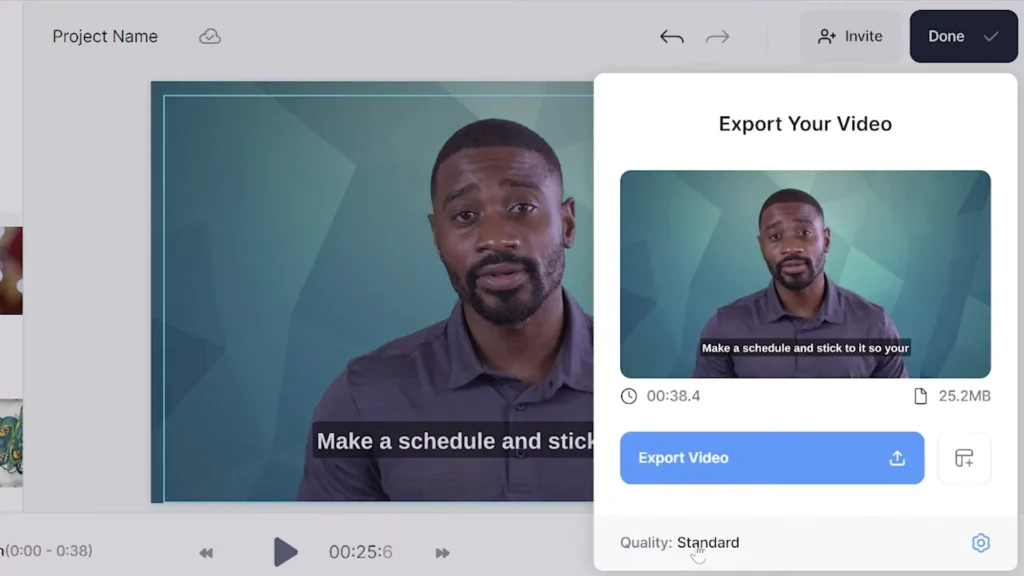Screen dimensions: 1024x576
Task: Click the 25.2MB file size text
Action: click(x=965, y=396)
